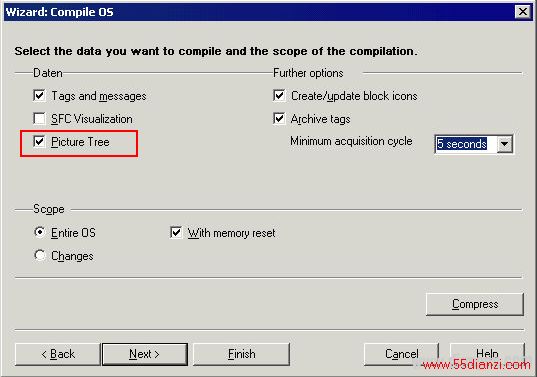Click the Minimum acquisition cycle label

[x=351, y=141]
